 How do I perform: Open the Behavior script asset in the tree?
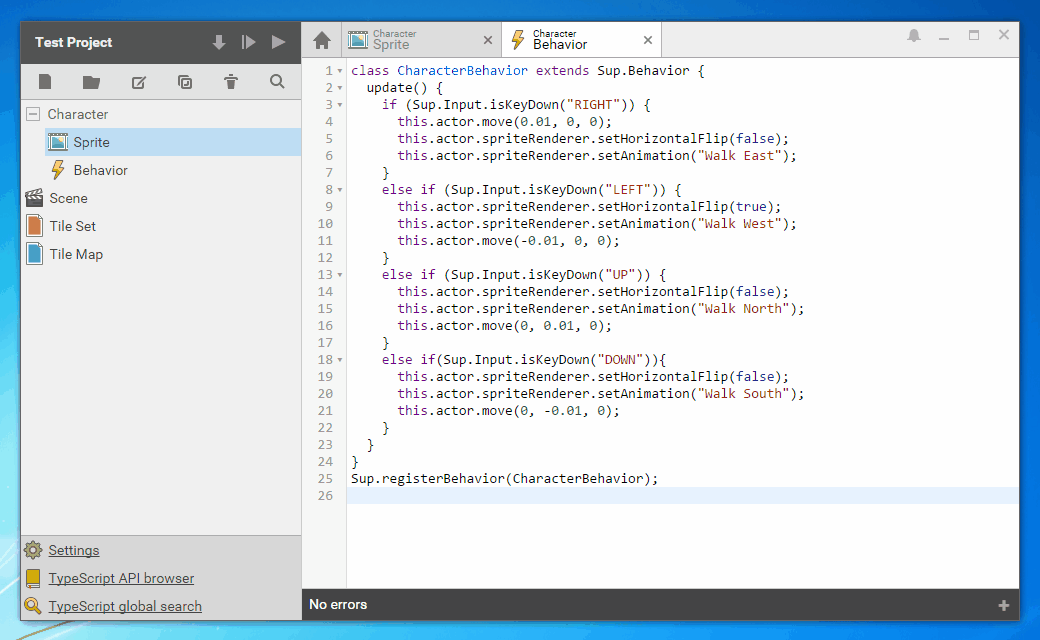pos(173,170)
